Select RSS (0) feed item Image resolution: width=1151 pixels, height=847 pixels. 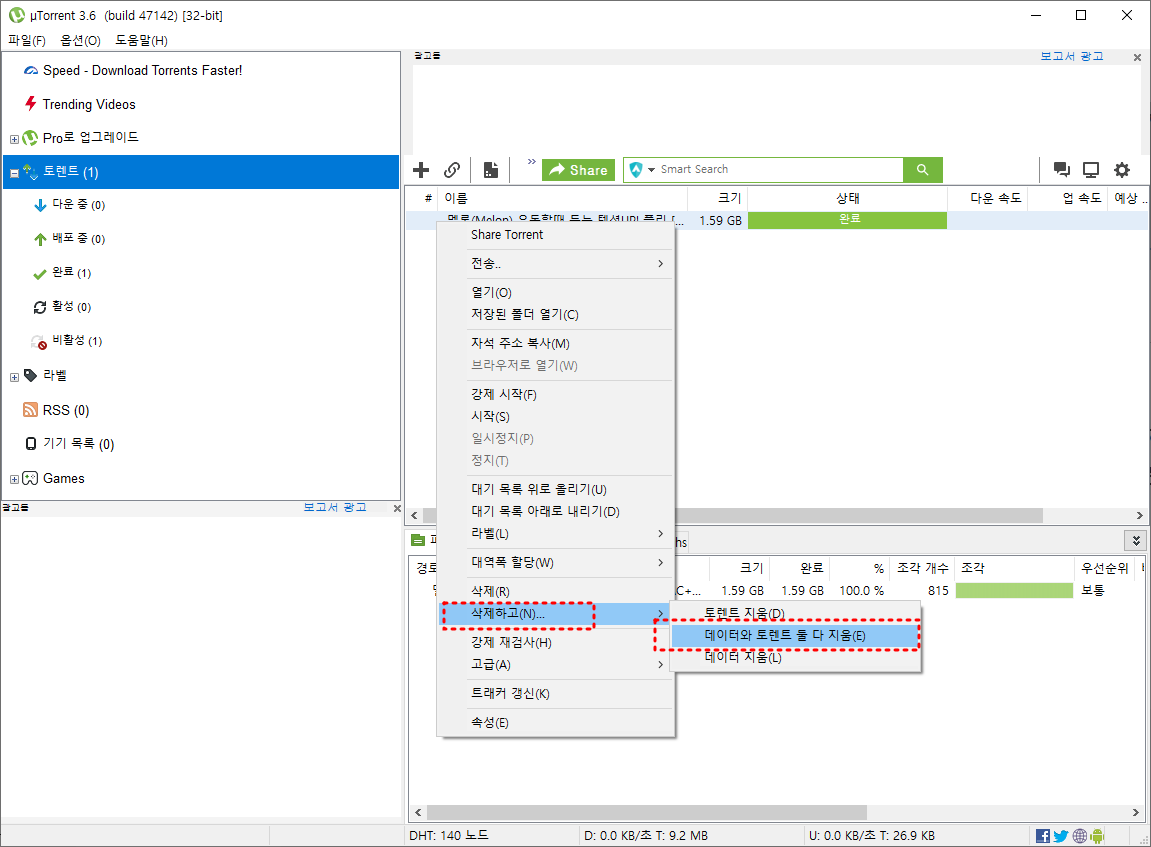tap(66, 410)
